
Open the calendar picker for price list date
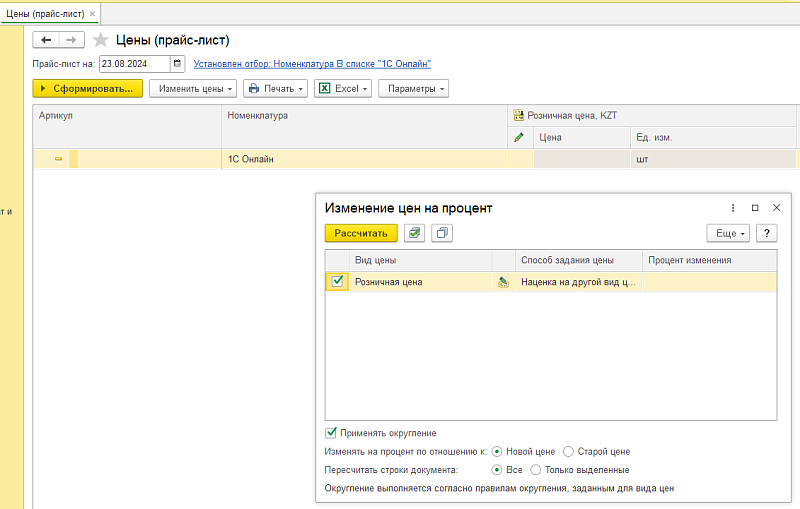pos(178,64)
